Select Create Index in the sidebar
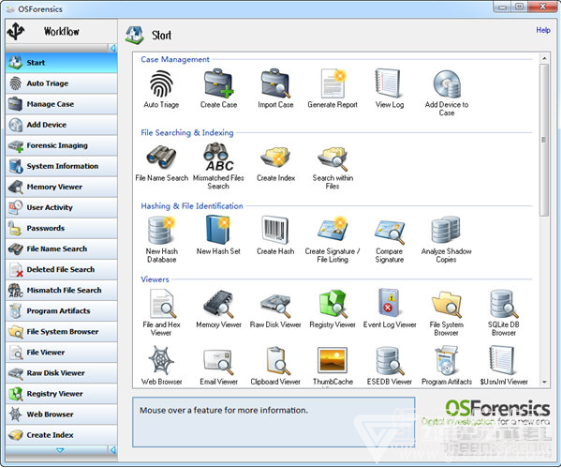This screenshot has height=468, width=561. [62, 435]
